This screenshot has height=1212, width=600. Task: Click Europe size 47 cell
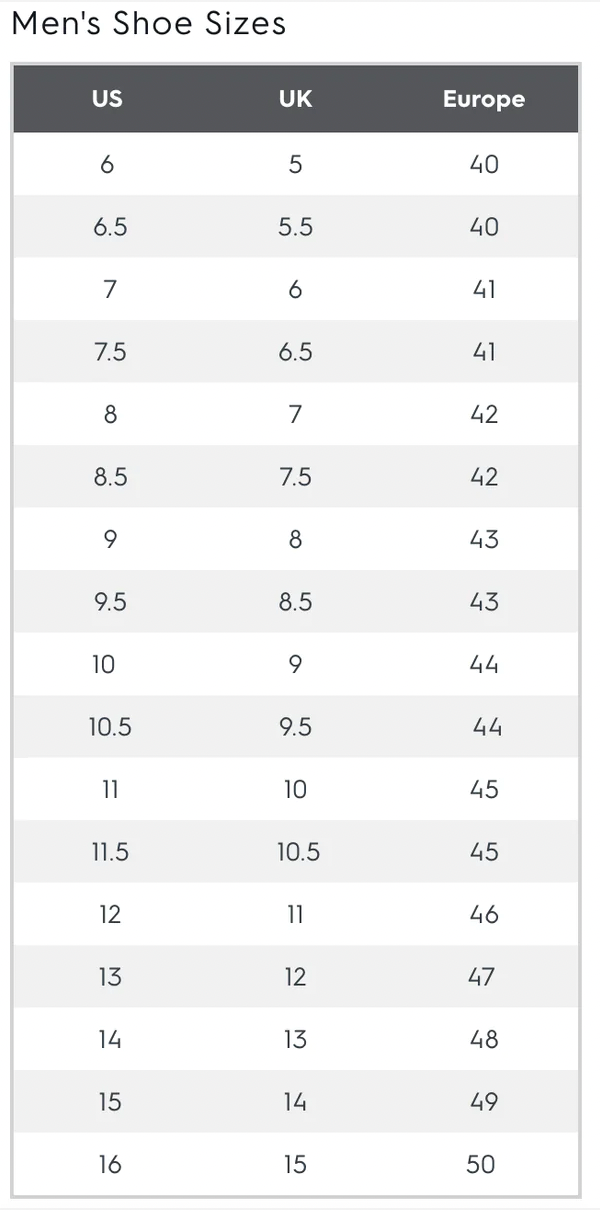coord(482,977)
